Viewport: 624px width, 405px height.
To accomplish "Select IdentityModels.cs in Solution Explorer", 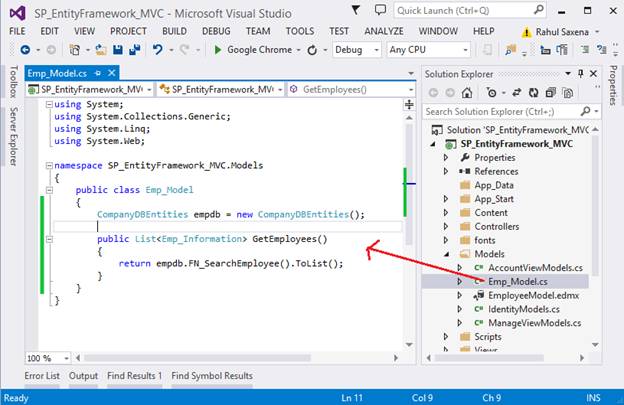I will click(x=524, y=310).
